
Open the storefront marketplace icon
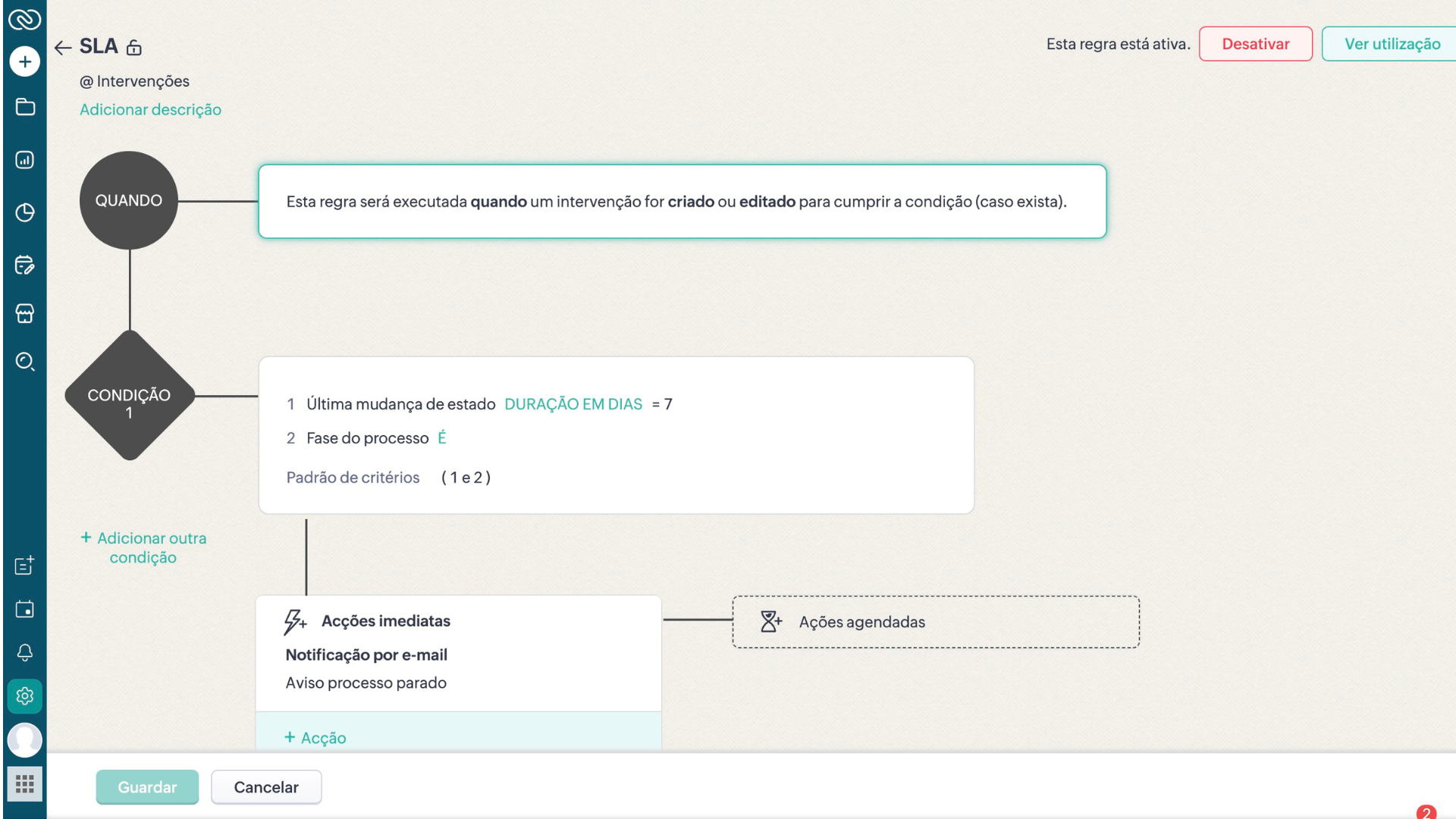tap(25, 313)
